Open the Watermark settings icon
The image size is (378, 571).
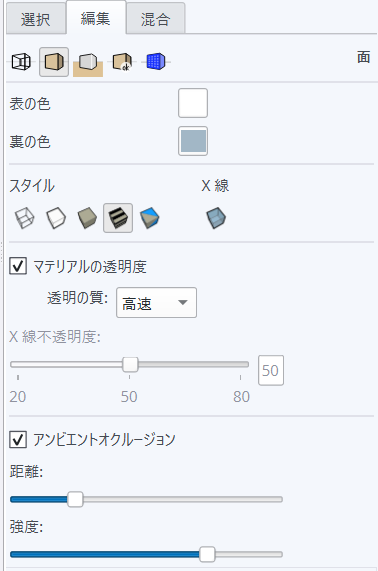click(x=122, y=62)
